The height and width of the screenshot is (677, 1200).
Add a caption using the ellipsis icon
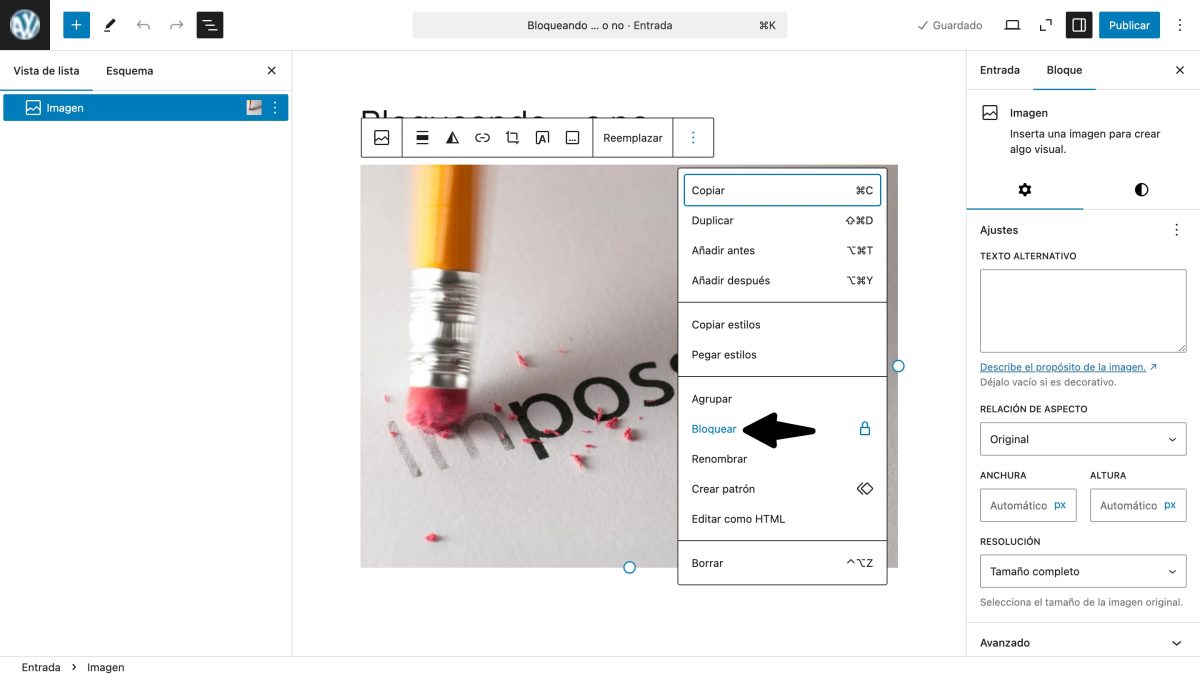coord(572,137)
